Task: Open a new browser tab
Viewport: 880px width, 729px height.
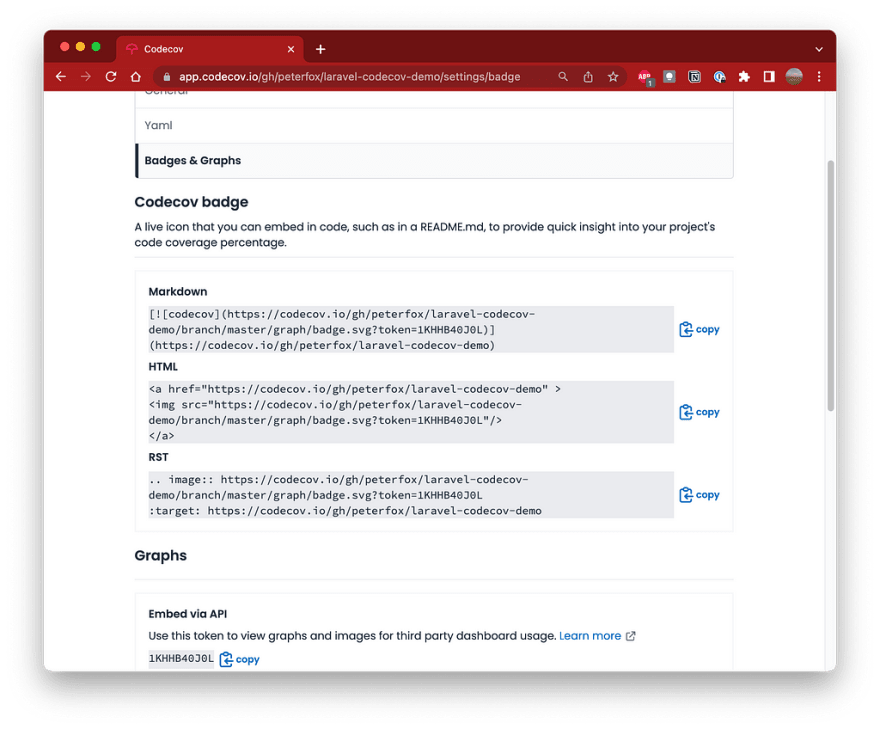Action: [x=320, y=49]
